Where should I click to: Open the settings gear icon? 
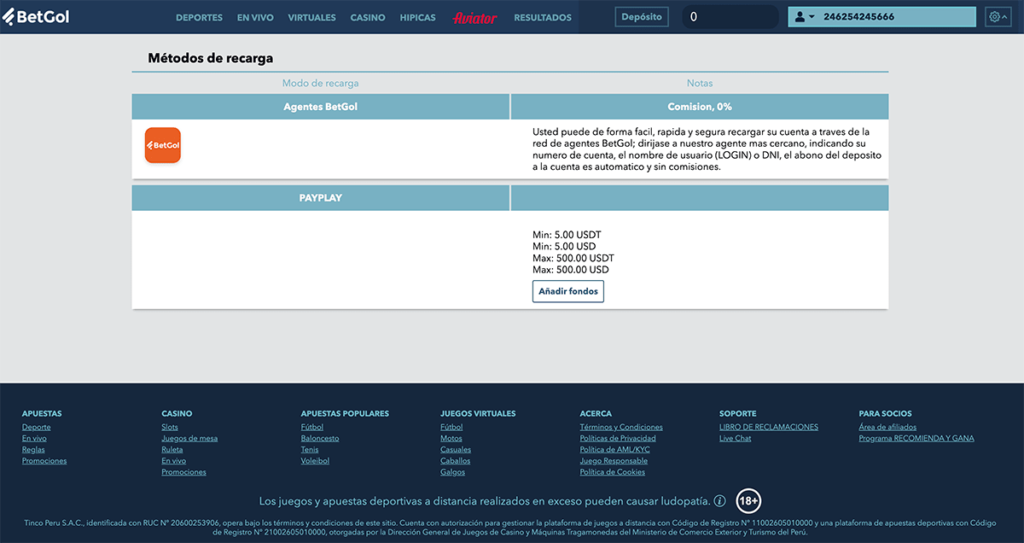994,17
